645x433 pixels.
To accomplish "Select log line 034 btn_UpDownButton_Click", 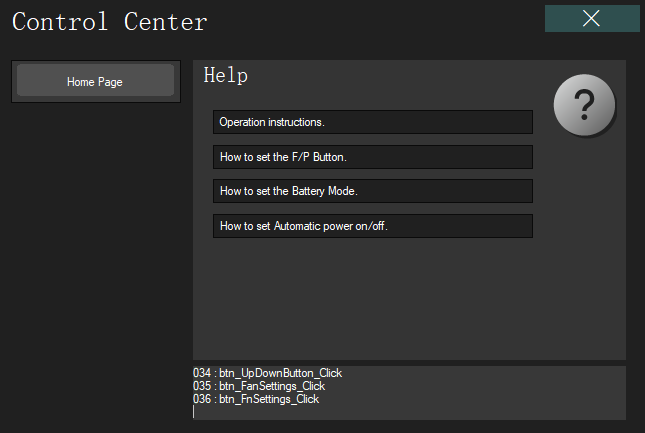I will (x=267, y=373).
